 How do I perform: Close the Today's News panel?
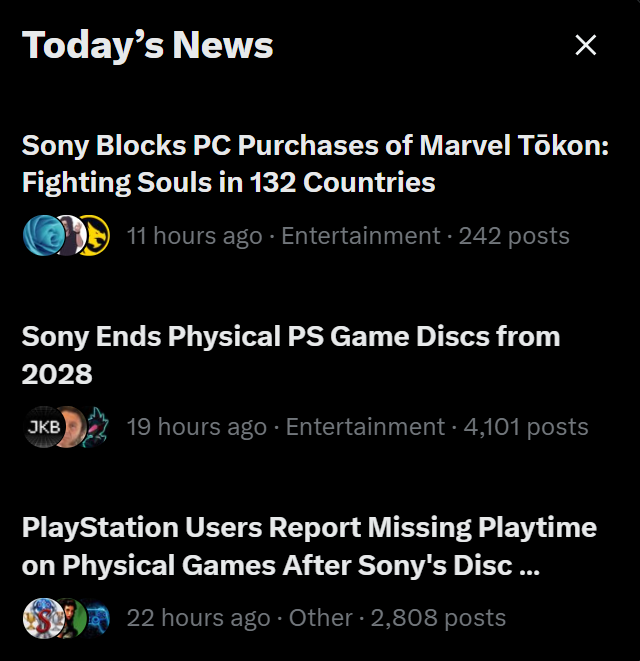click(586, 45)
